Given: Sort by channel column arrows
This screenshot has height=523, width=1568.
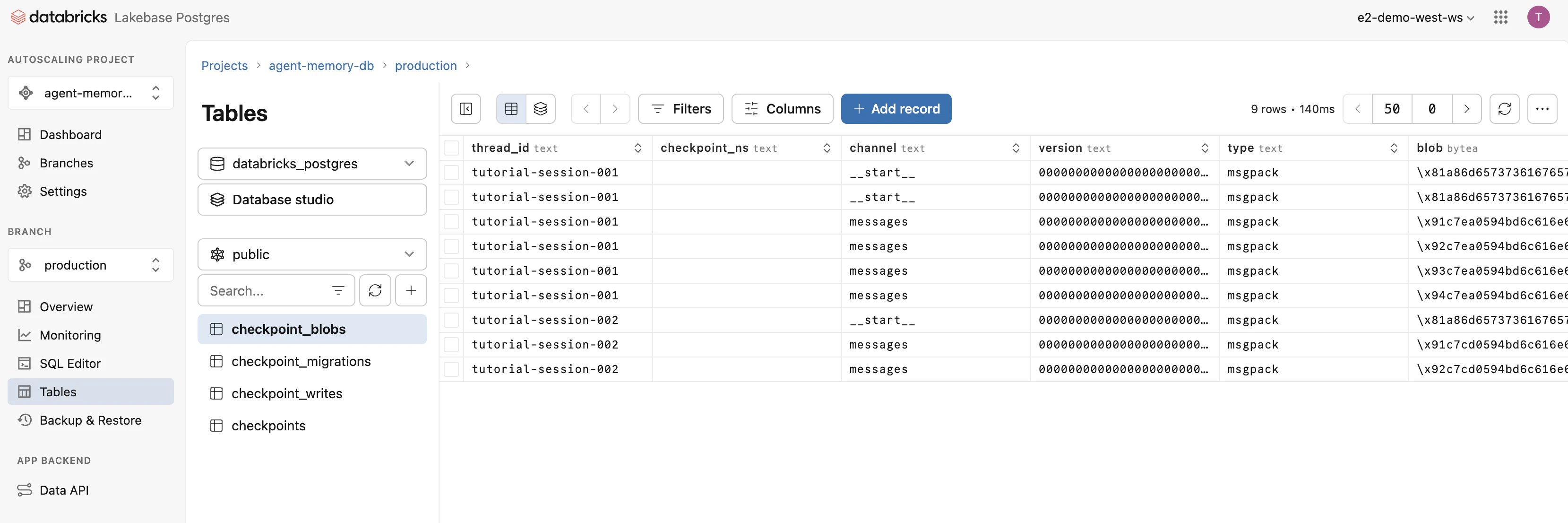Looking at the screenshot, I should pyautogui.click(x=1015, y=148).
